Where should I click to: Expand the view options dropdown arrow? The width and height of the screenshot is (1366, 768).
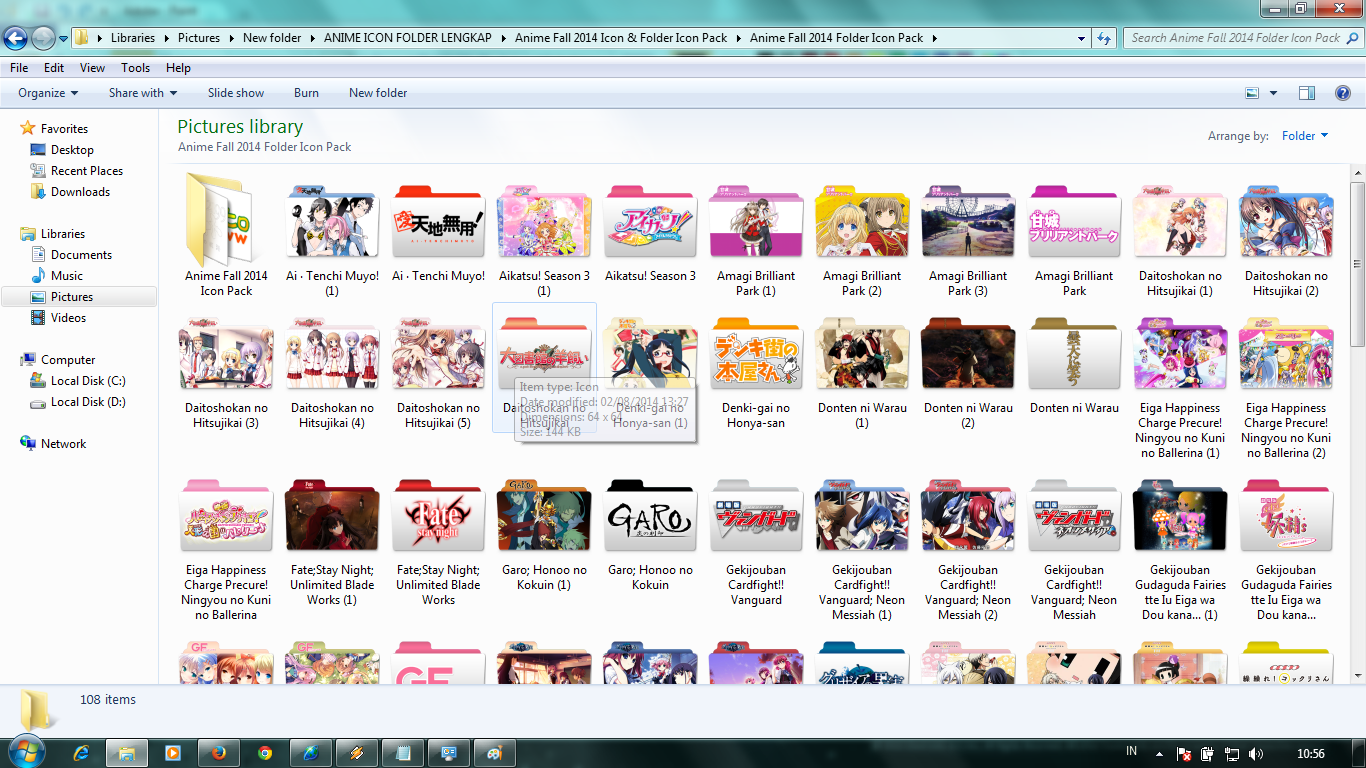pos(1273,93)
